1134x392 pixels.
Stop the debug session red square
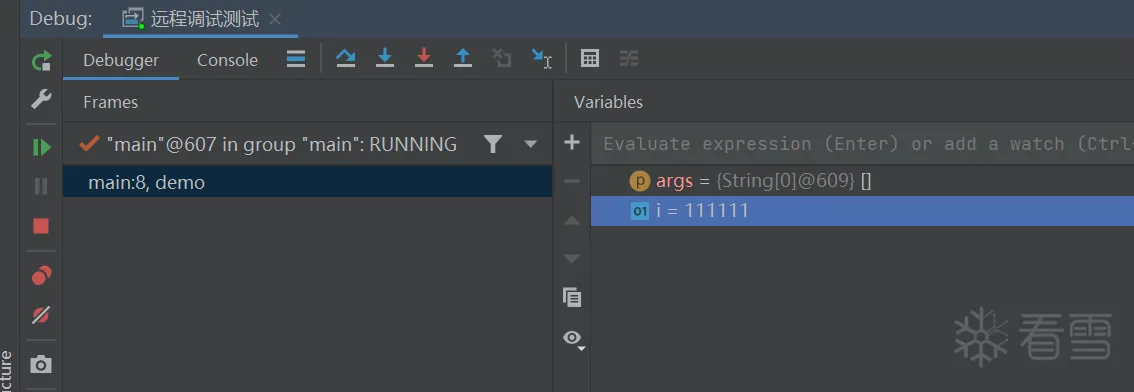coord(41,226)
